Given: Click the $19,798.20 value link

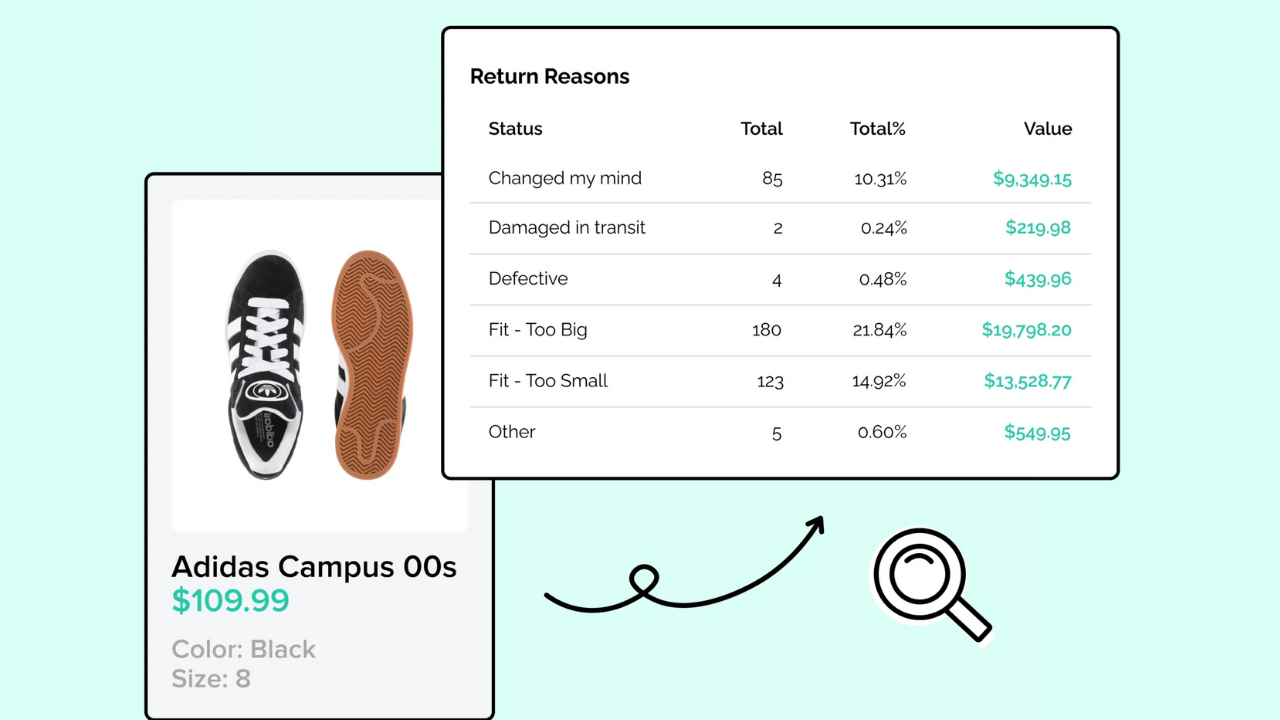Looking at the screenshot, I should point(1026,330).
